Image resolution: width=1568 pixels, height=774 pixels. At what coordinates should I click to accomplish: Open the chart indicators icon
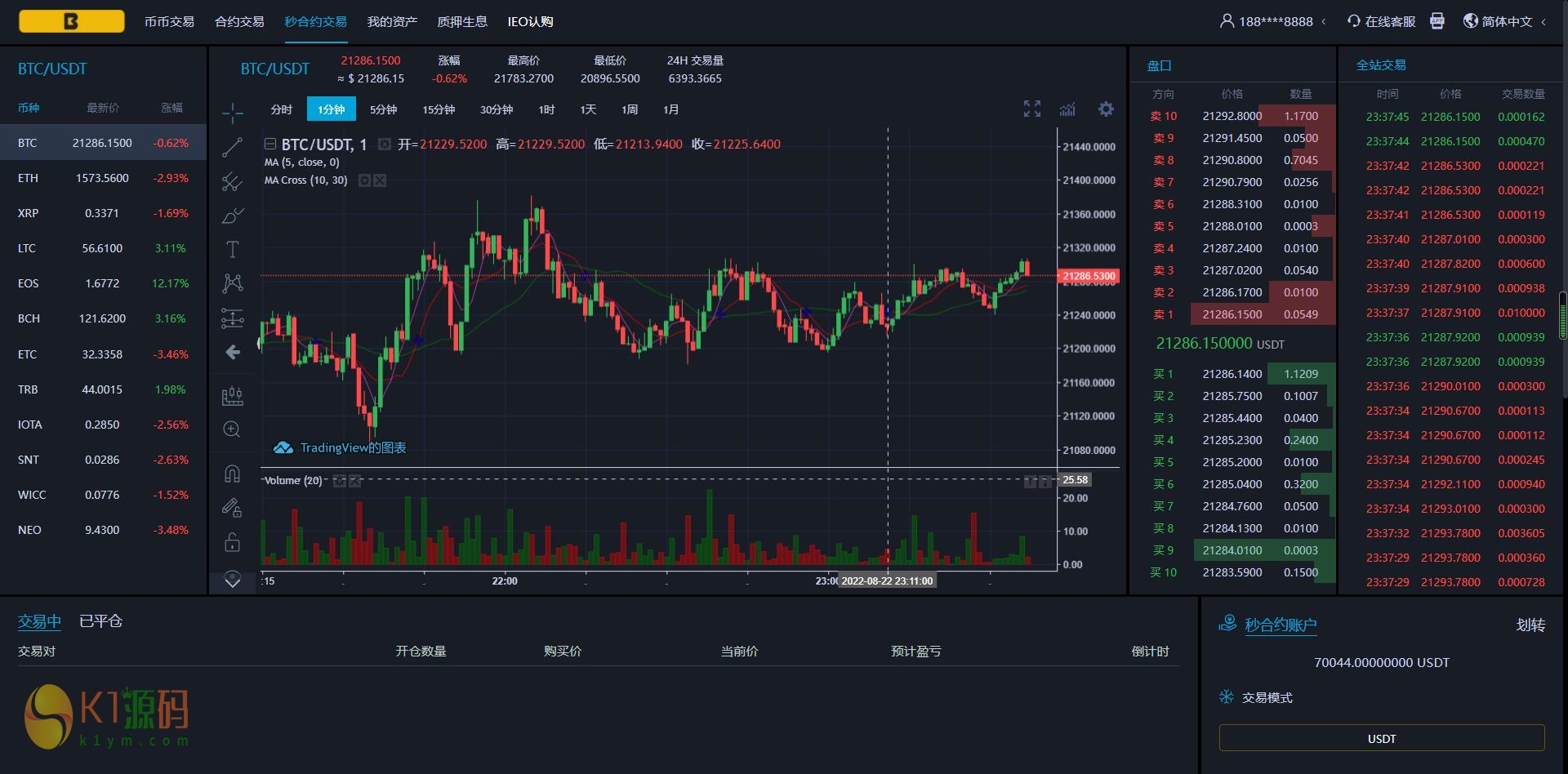1067,109
